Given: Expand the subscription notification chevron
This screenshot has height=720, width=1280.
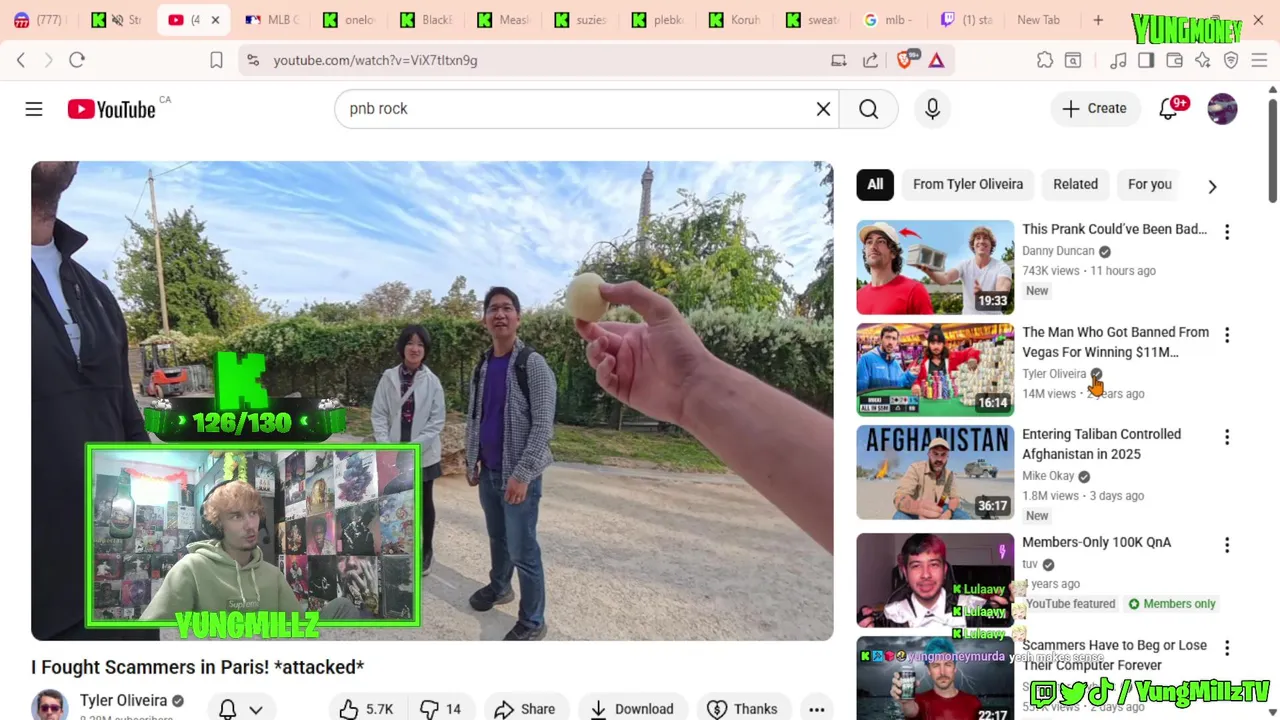Looking at the screenshot, I should (256, 709).
